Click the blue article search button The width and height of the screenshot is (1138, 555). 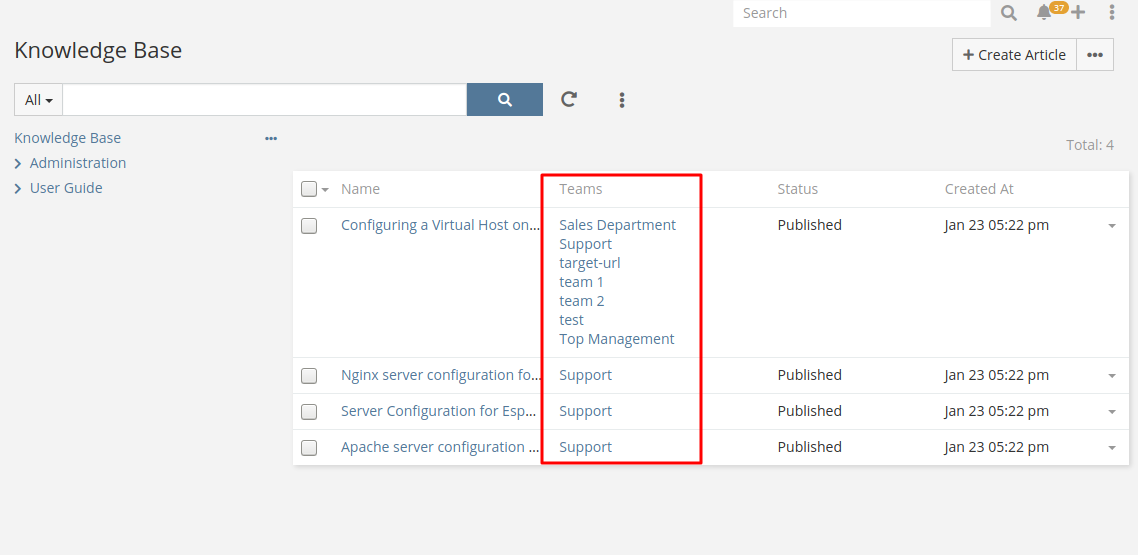(x=505, y=100)
